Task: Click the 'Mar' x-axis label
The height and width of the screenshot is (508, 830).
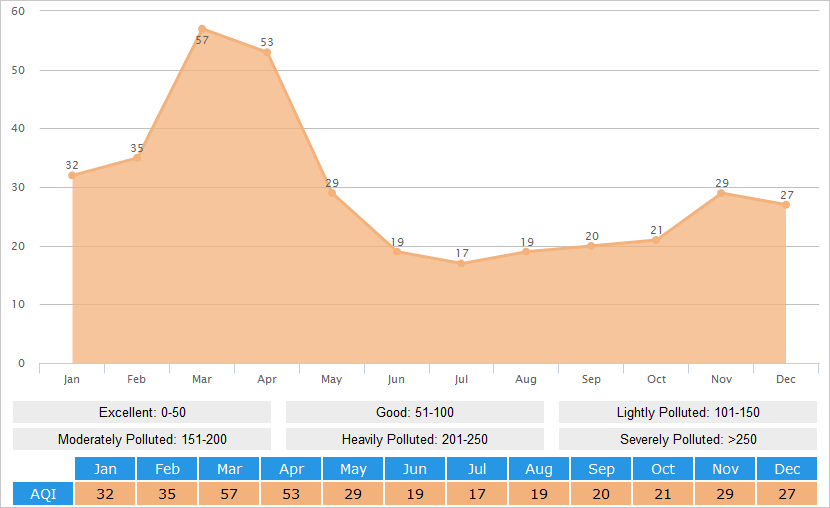Action: coord(202,379)
